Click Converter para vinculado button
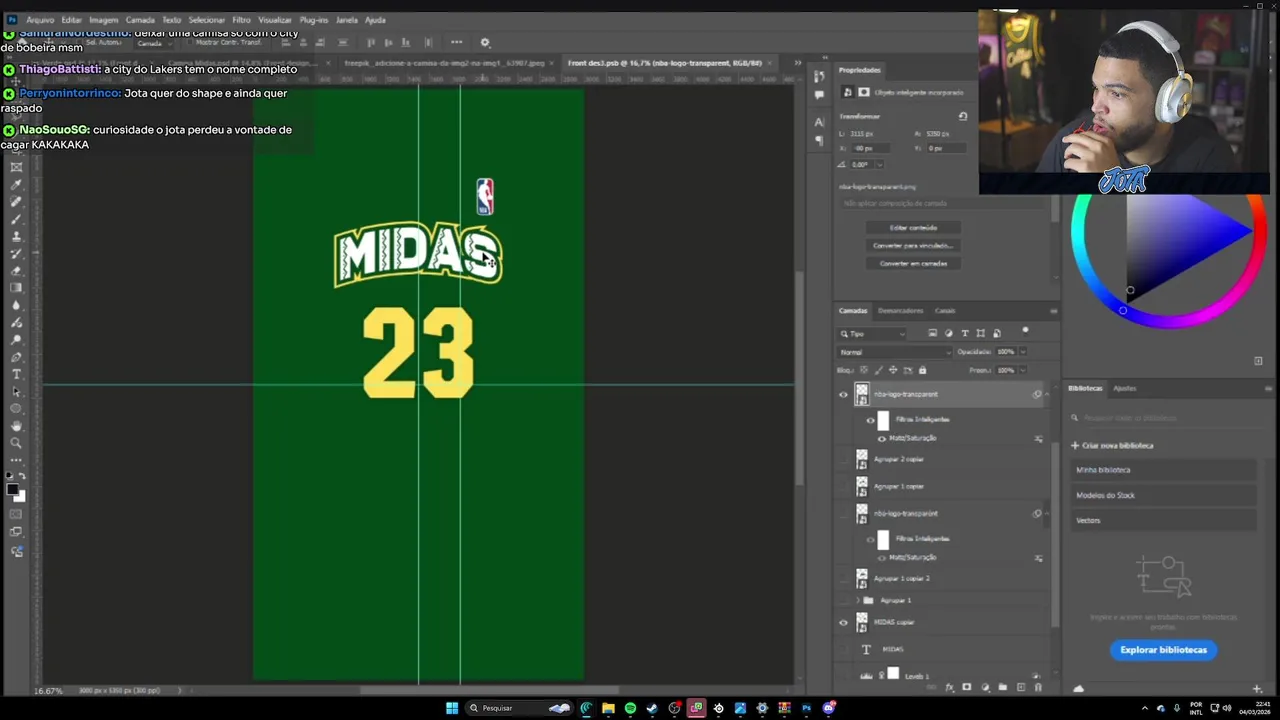 click(x=913, y=245)
